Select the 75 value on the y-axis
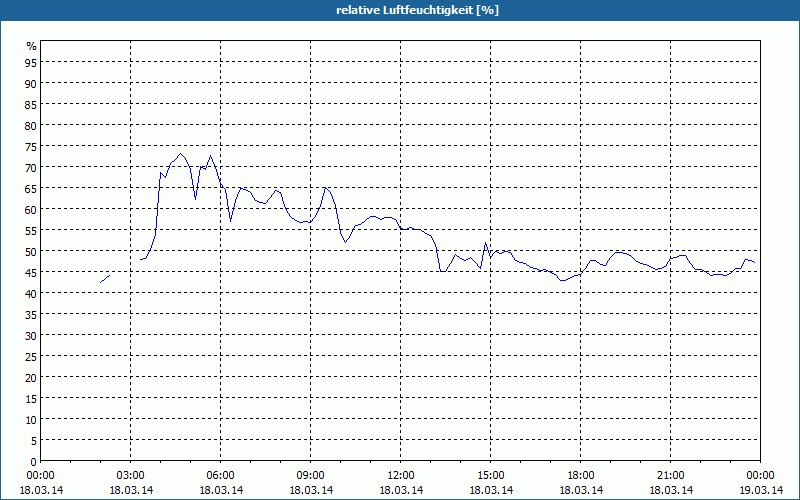The height and width of the screenshot is (500, 800). click(x=31, y=146)
